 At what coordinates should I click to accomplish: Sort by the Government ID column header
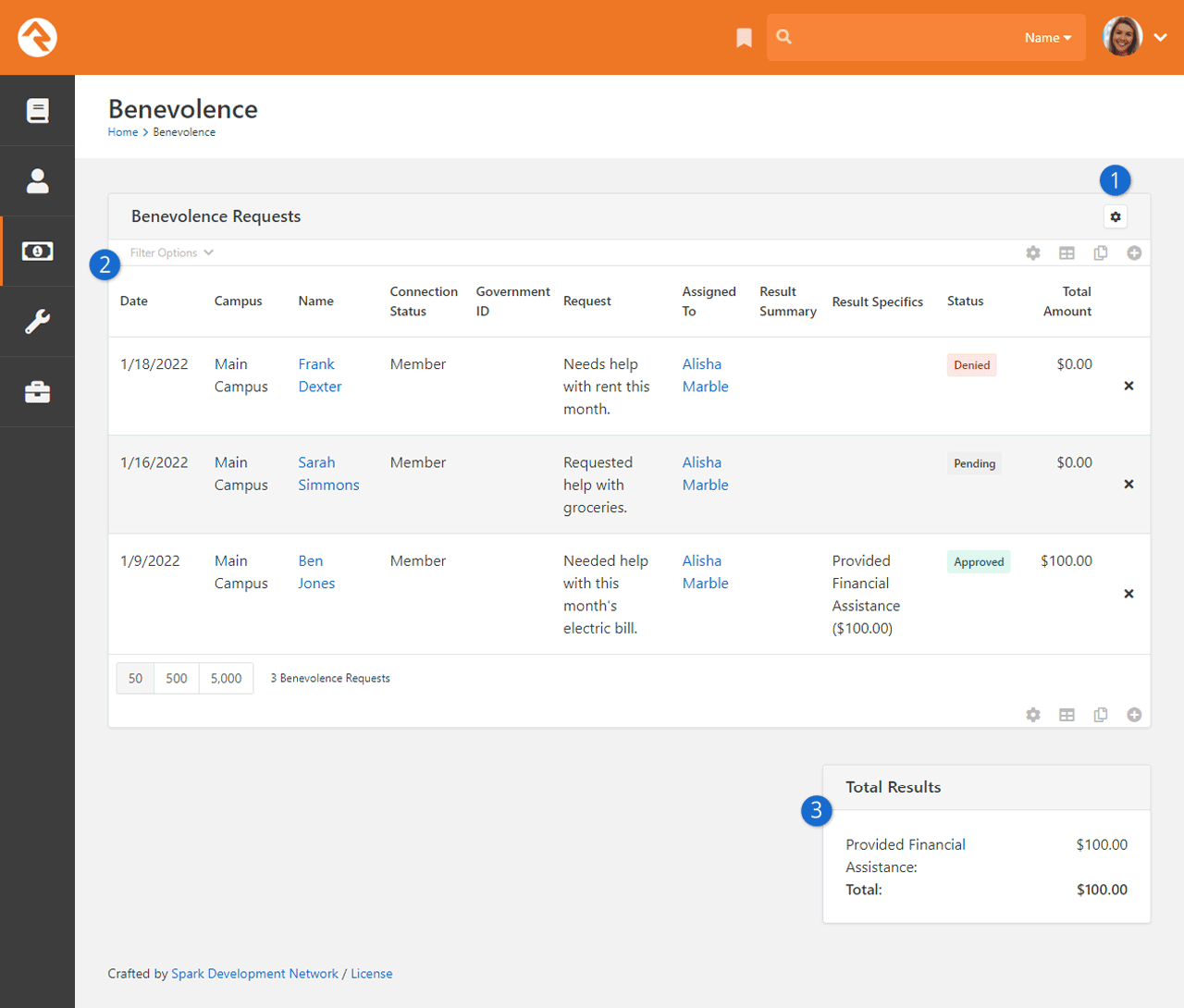point(513,301)
